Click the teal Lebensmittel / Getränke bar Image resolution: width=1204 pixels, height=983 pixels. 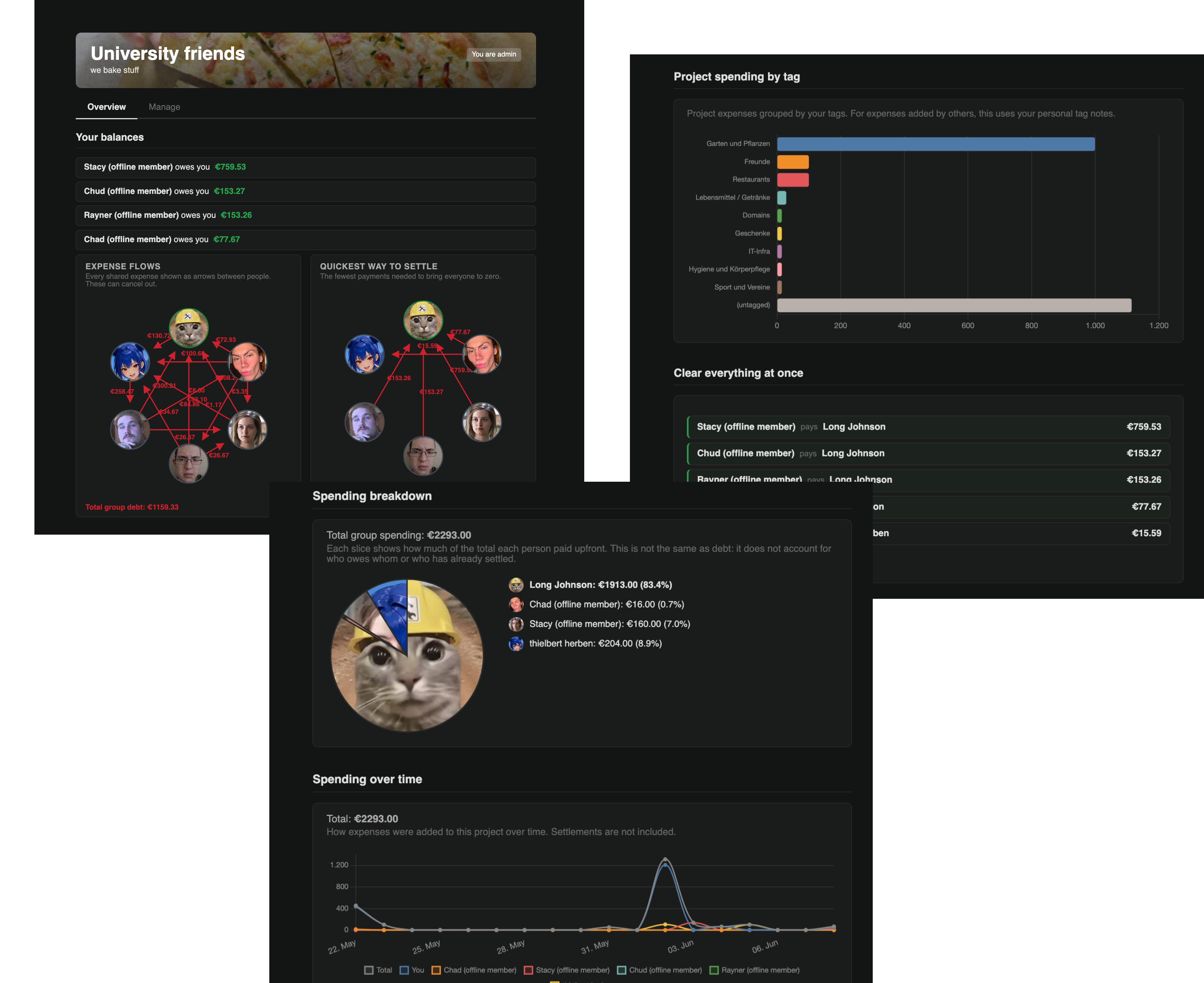tap(781, 198)
